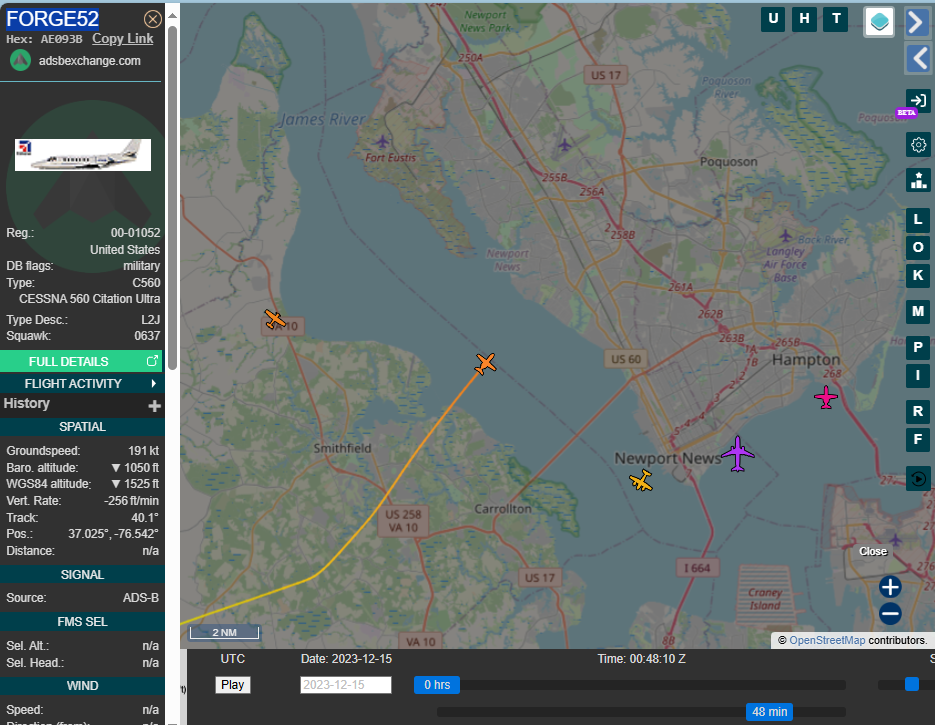This screenshot has height=725, width=935.
Task: Open FULL DETAILS for the aircraft
Action: click(82, 361)
